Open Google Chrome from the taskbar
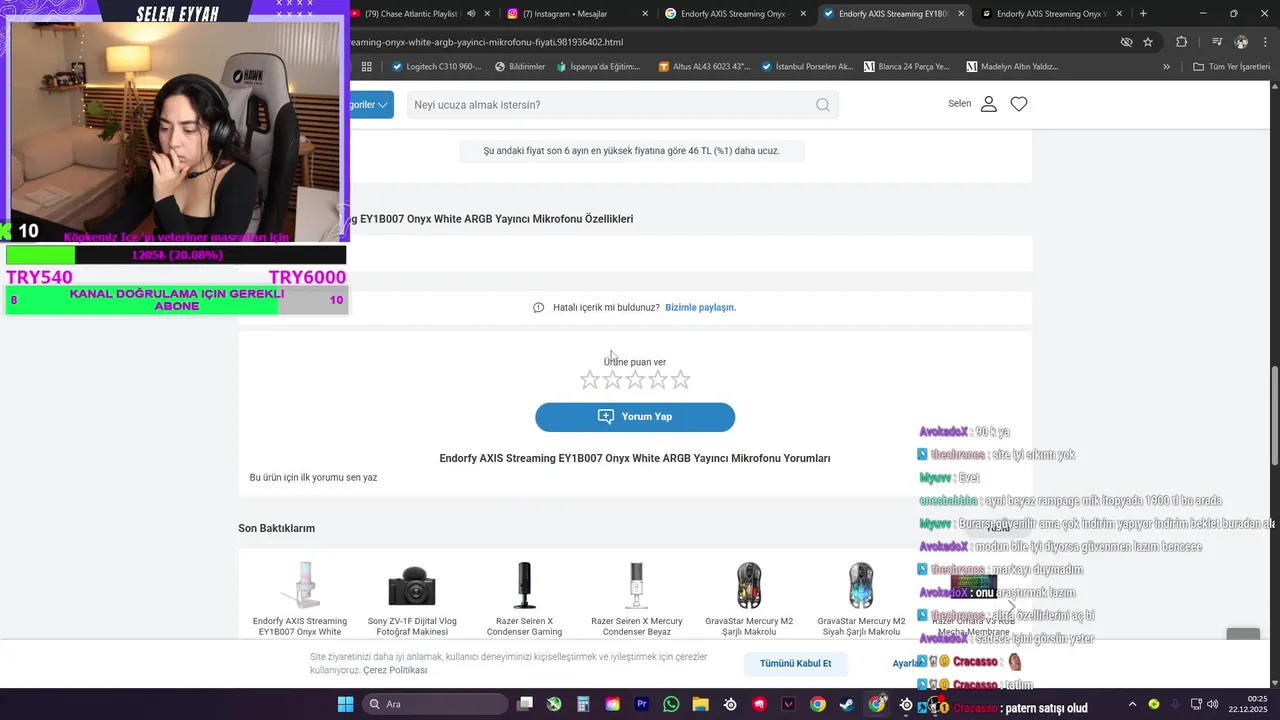The width and height of the screenshot is (1280, 720). [818, 704]
